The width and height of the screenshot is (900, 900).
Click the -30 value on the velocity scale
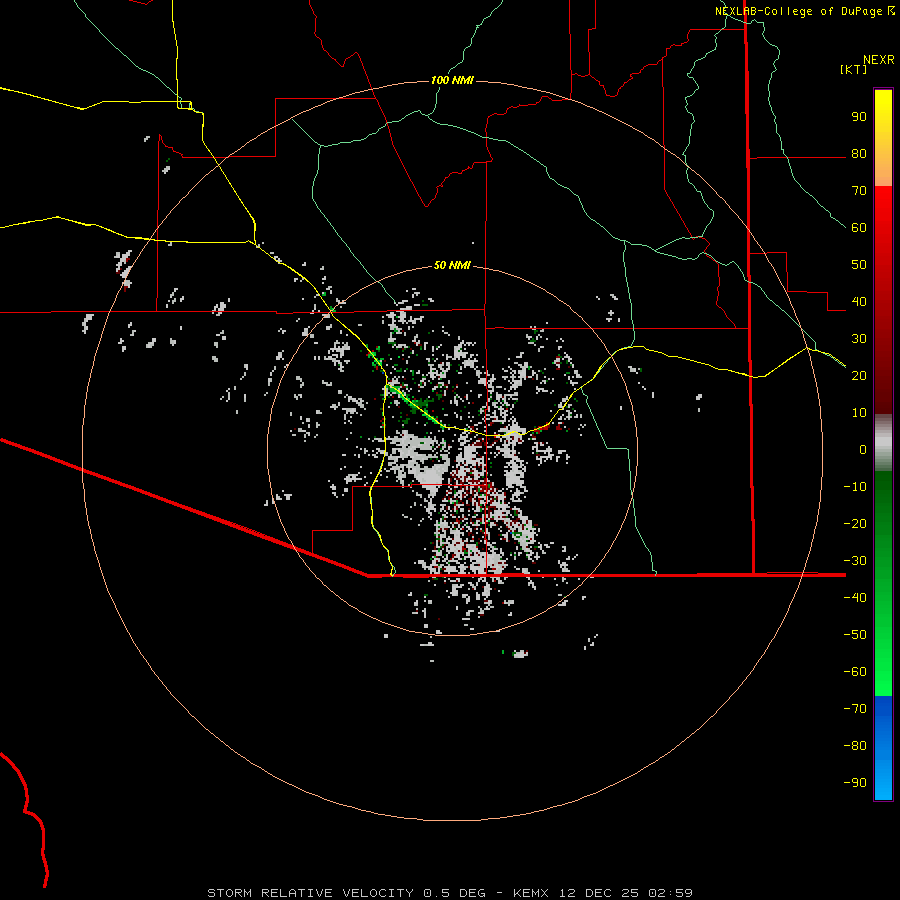(x=855, y=561)
